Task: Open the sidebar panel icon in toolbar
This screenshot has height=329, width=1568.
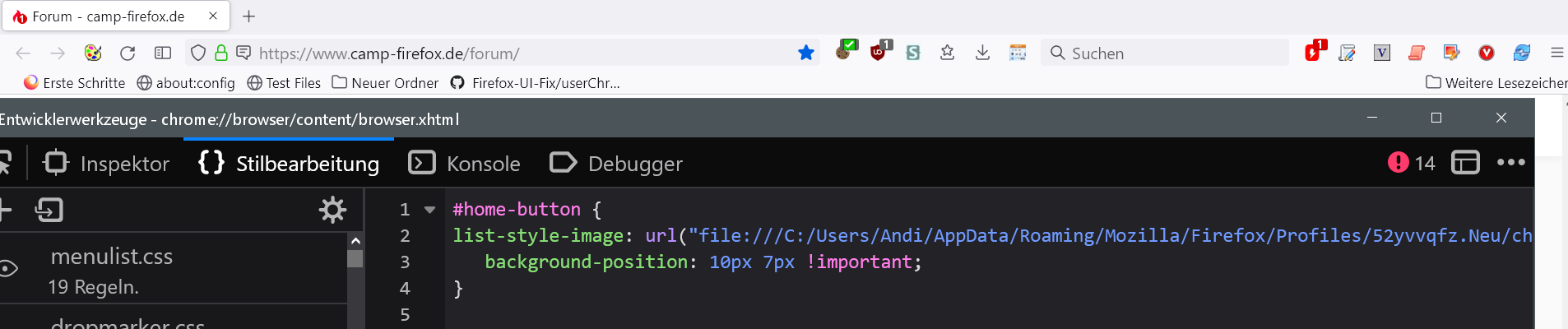Action: (x=163, y=53)
